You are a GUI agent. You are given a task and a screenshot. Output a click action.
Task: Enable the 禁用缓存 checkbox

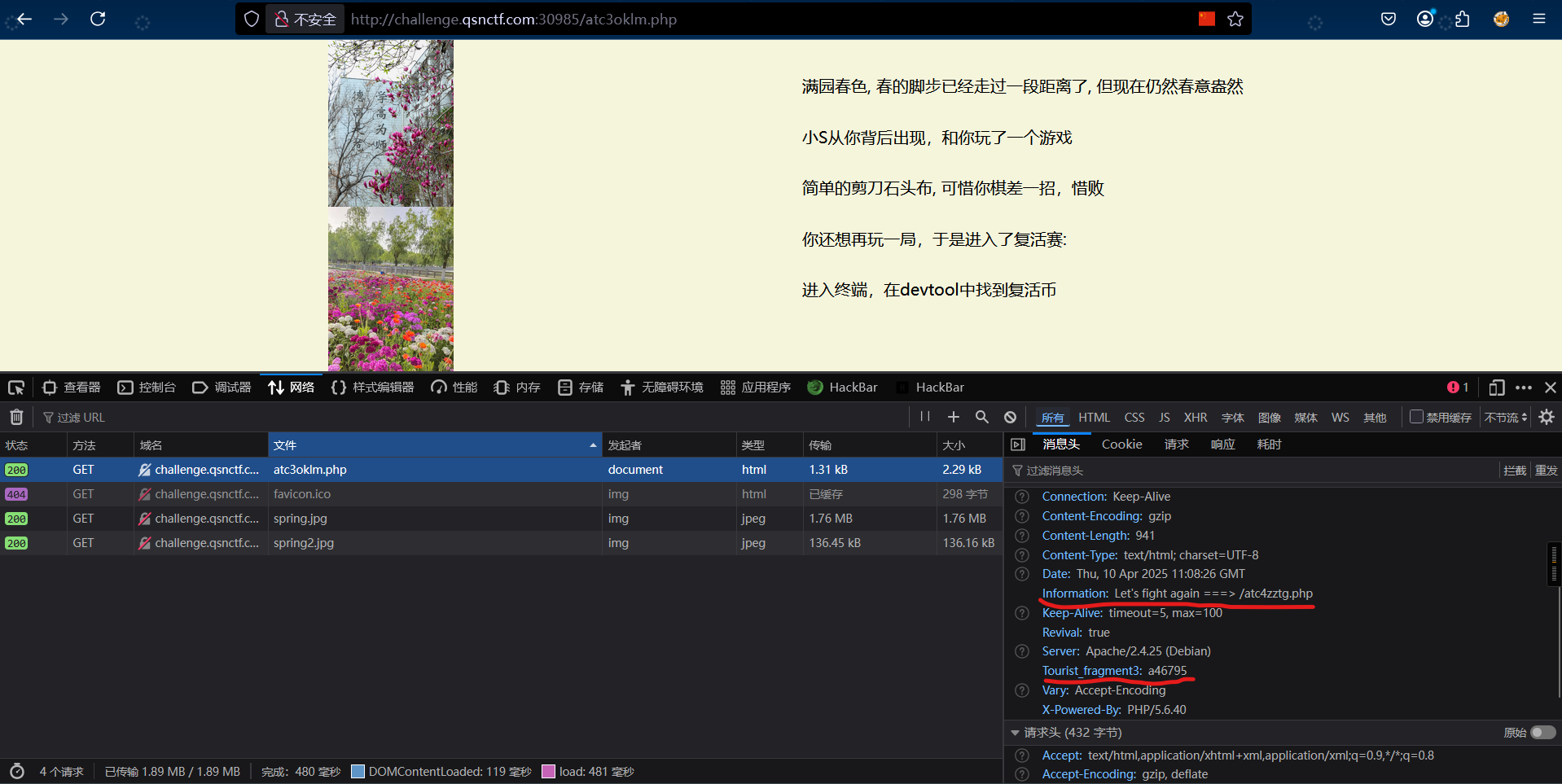(1416, 417)
